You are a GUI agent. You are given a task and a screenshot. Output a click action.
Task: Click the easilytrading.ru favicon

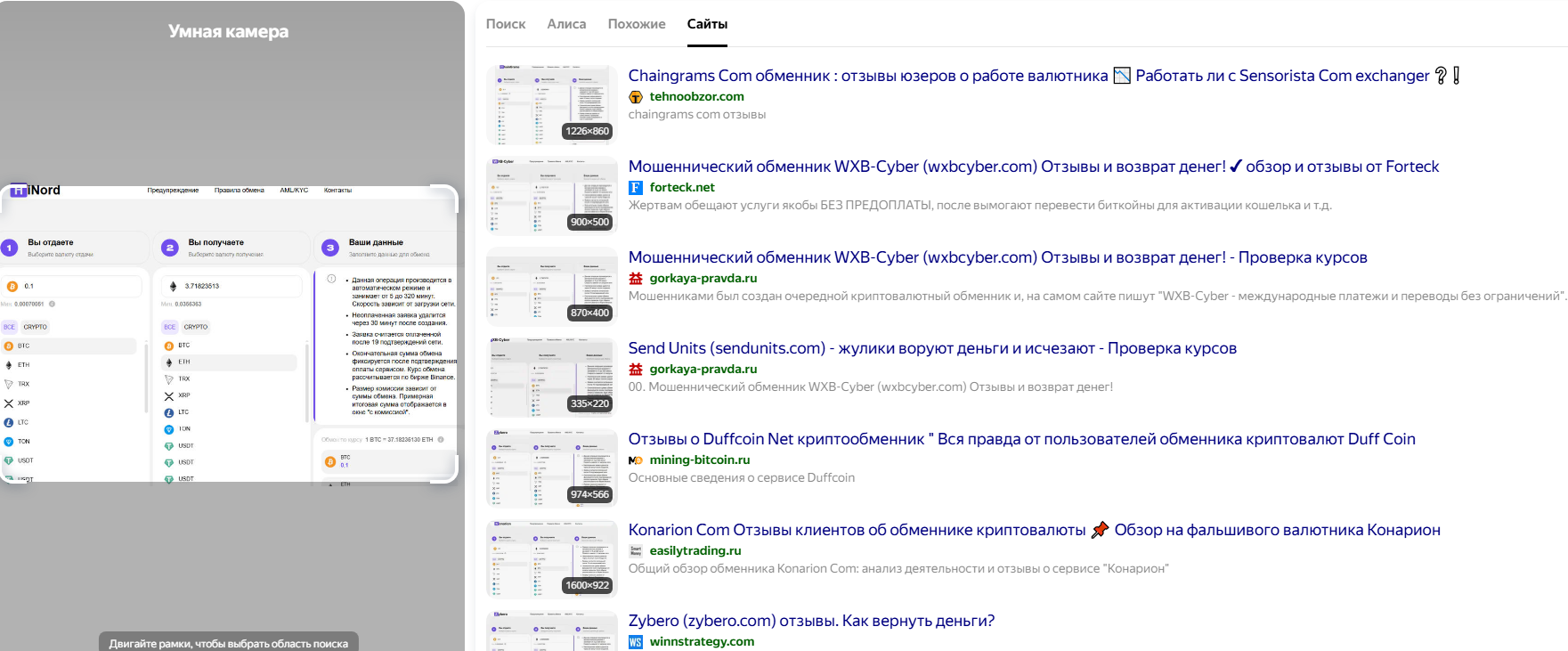tap(636, 551)
